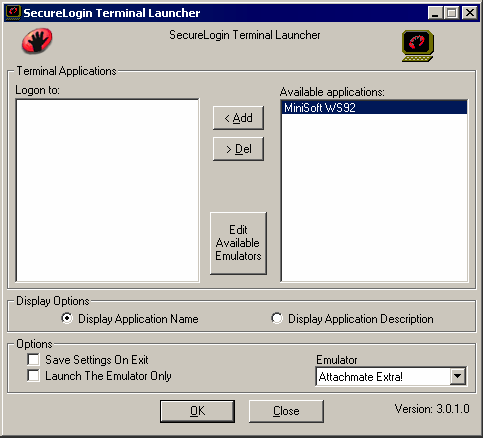The image size is (483, 438).
Task: Click the < Add button
Action: [238, 118]
